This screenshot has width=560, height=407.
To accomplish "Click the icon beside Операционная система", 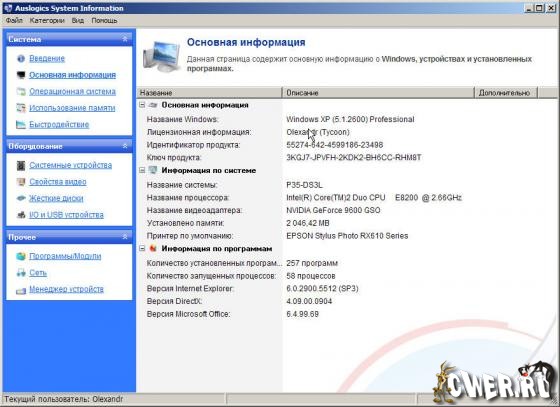I will [21, 92].
